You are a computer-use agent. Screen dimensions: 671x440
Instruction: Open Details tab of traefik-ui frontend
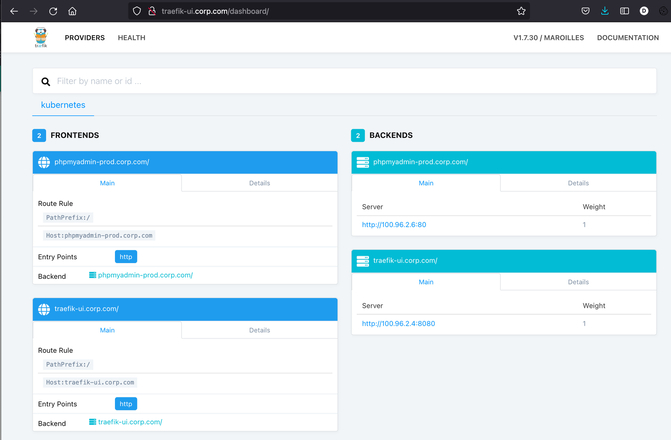[259, 330]
